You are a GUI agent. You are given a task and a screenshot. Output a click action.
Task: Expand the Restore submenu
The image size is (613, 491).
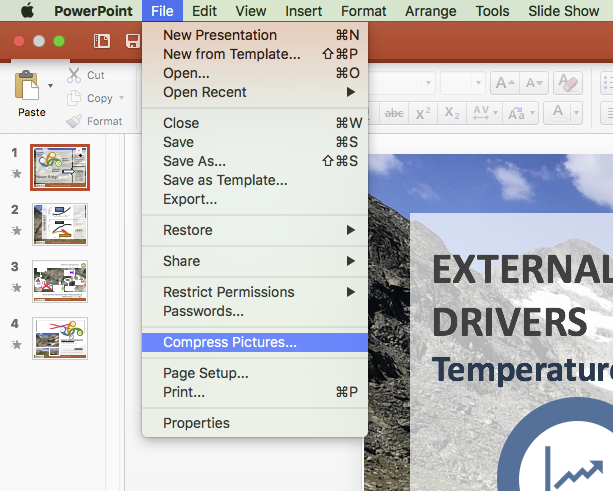tap(255, 230)
